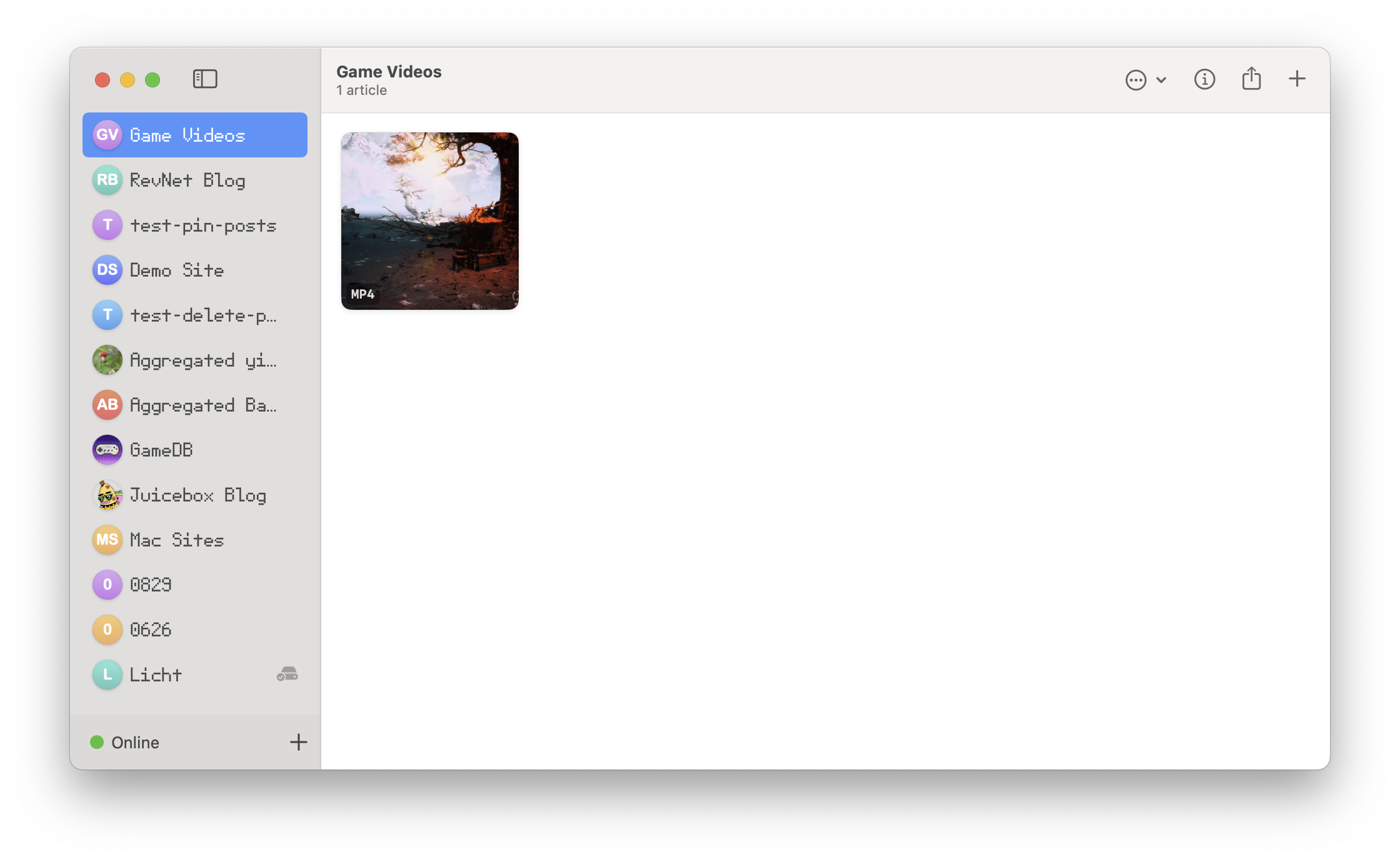This screenshot has width=1400, height=862.
Task: Open the MP4 video article thumbnail
Action: [x=430, y=221]
